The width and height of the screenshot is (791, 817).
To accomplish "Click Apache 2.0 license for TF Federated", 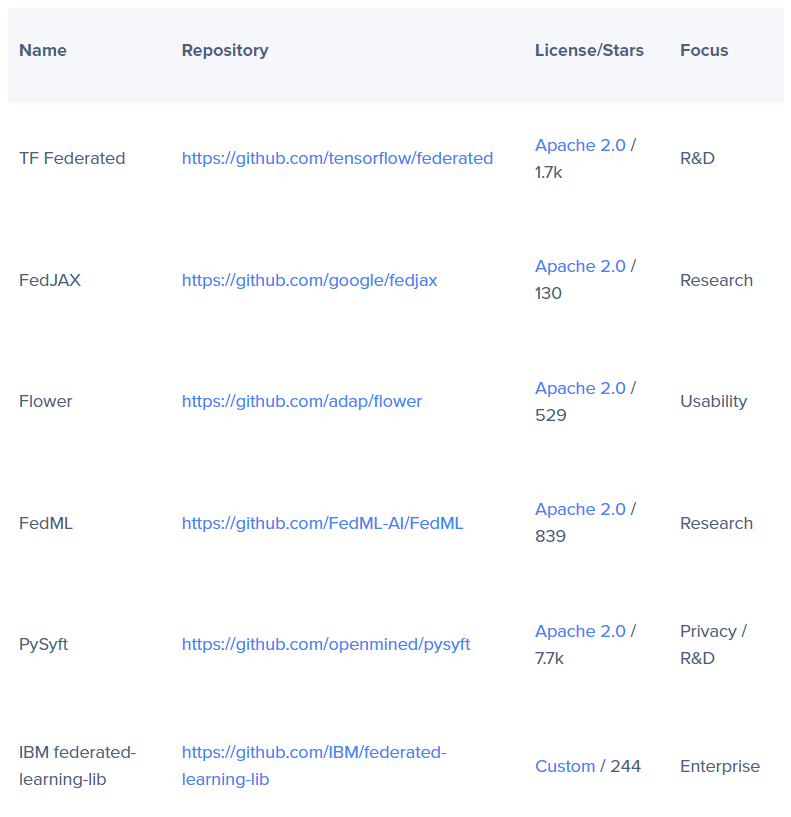I will point(580,145).
